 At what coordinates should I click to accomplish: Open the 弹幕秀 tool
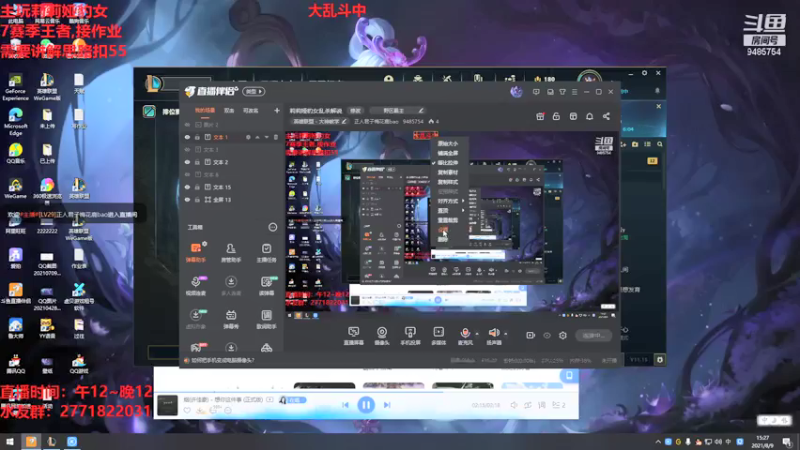coord(231,319)
